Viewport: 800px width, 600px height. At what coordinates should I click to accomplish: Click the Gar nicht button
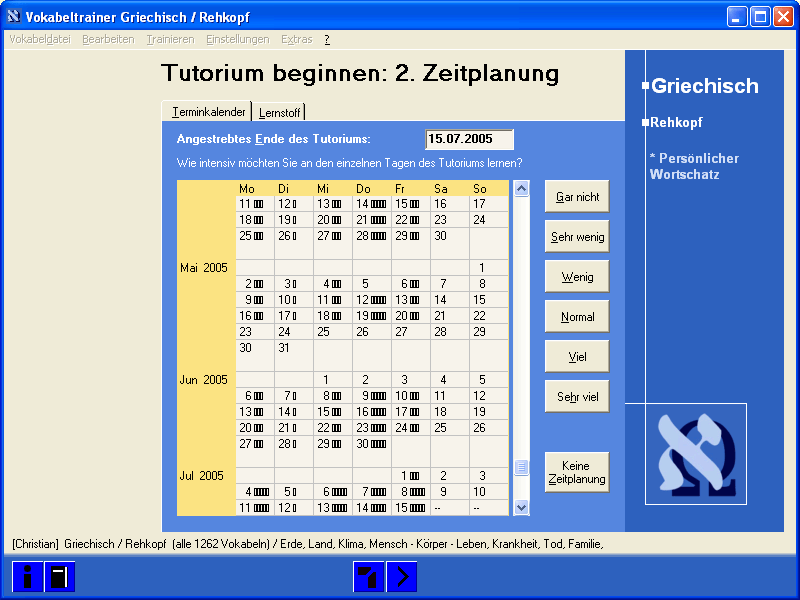[577, 196]
